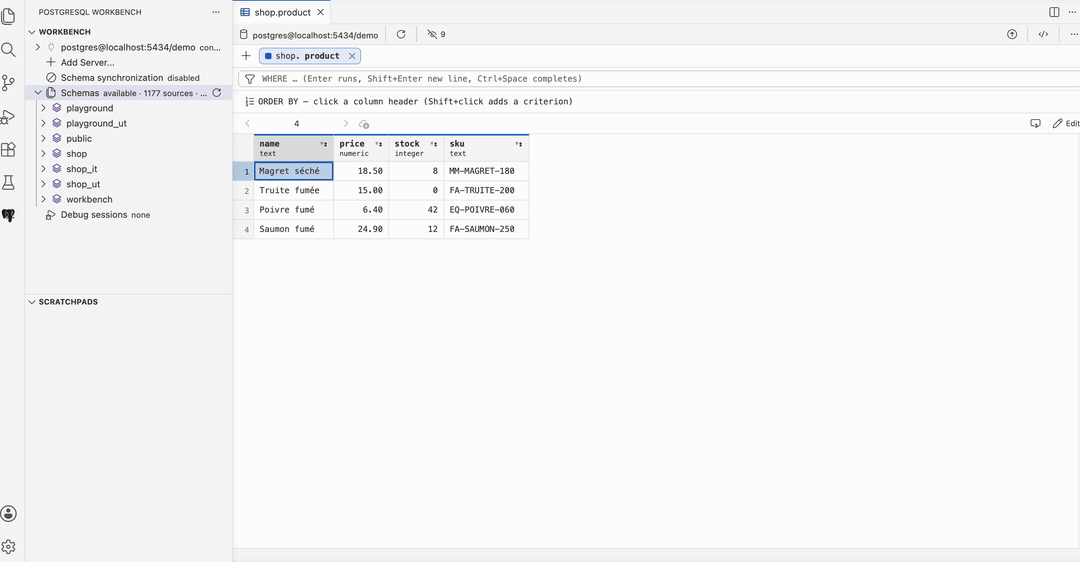The width and height of the screenshot is (1080, 562).
Task: Go to previous page with left chevron
Action: tap(247, 124)
